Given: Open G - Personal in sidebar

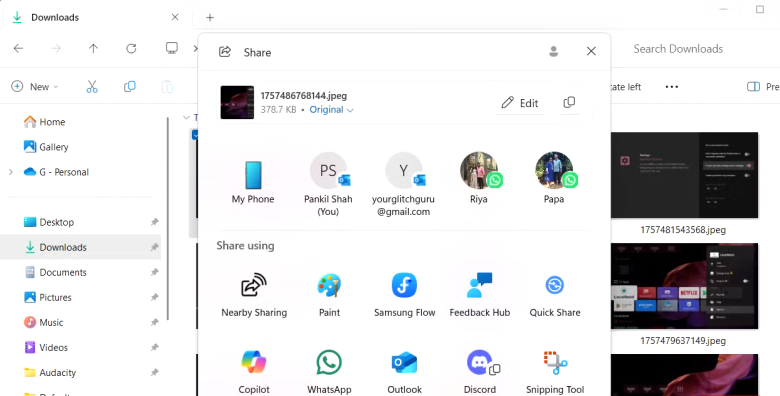Looking at the screenshot, I should 56,172.
